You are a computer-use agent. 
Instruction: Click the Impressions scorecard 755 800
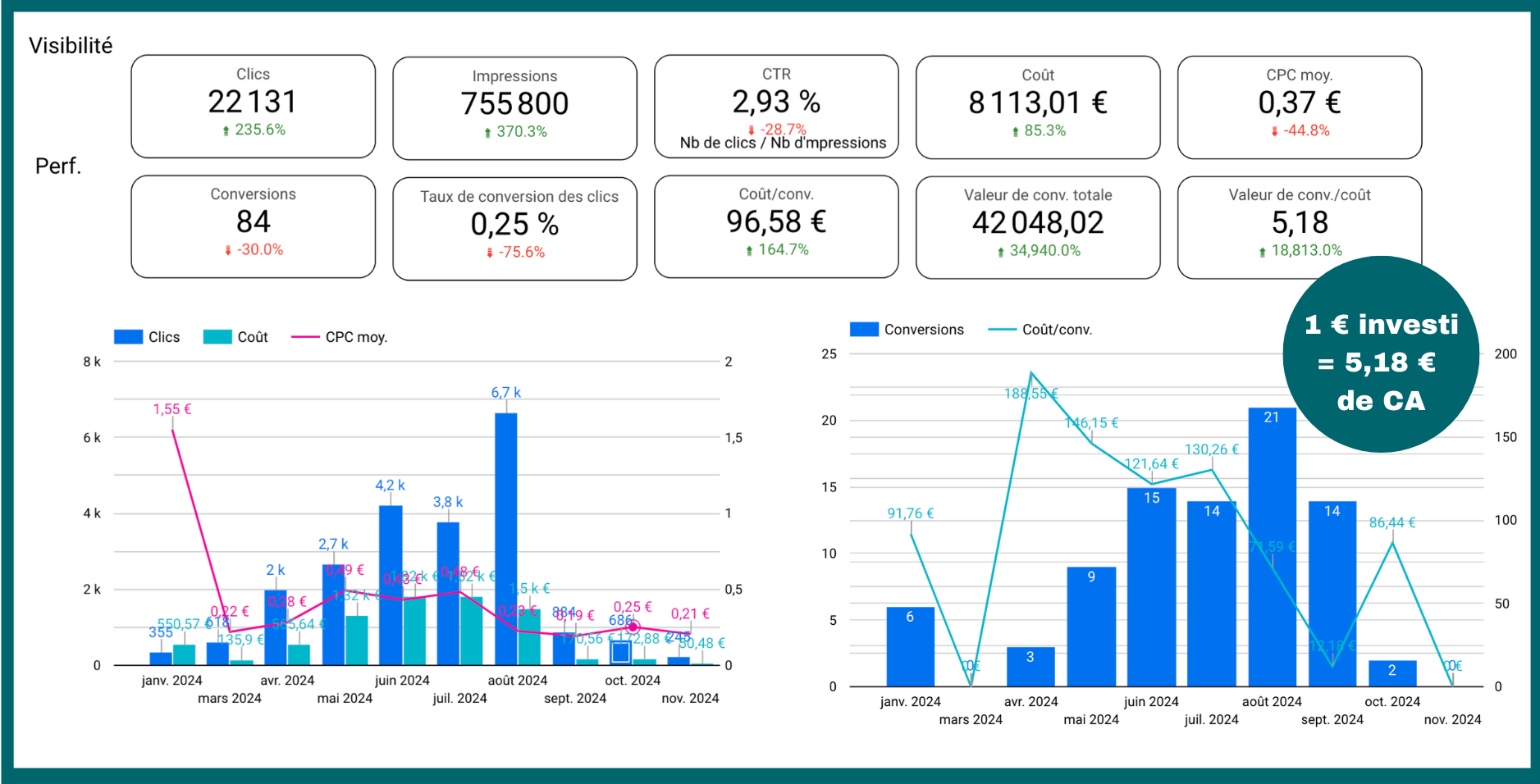[514, 107]
